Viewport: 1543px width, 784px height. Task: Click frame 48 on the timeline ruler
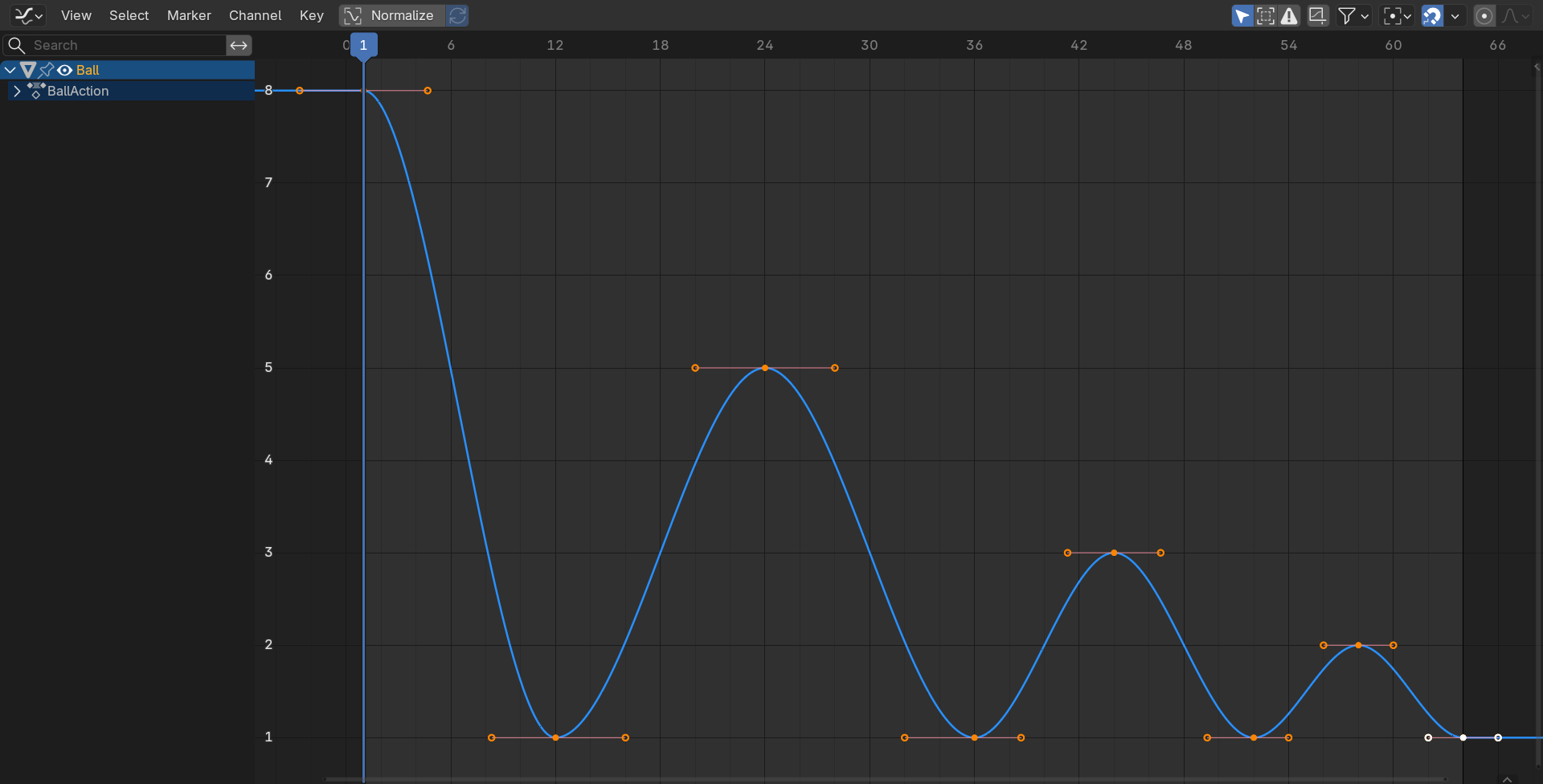point(1184,45)
